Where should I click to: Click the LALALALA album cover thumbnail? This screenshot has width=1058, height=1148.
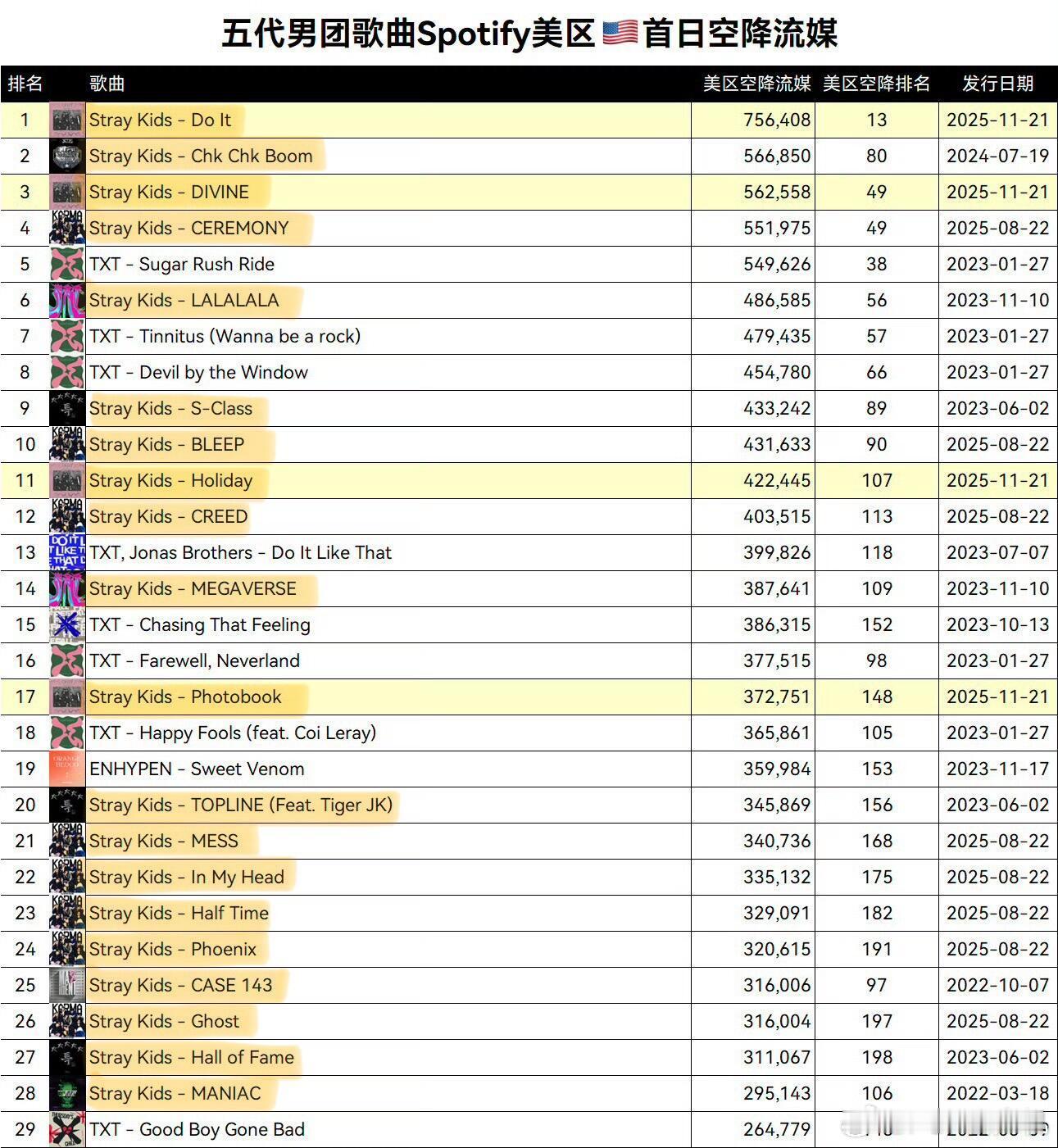click(x=67, y=300)
